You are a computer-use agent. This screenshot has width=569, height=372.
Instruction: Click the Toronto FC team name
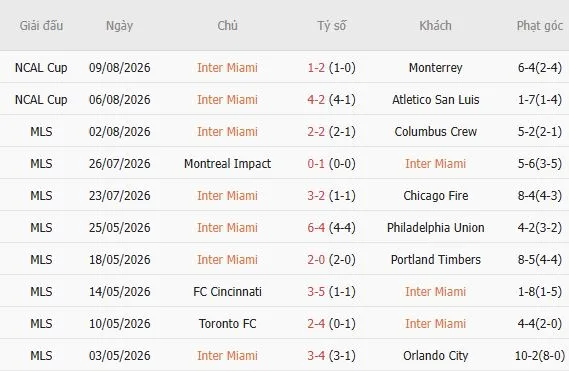(x=228, y=323)
